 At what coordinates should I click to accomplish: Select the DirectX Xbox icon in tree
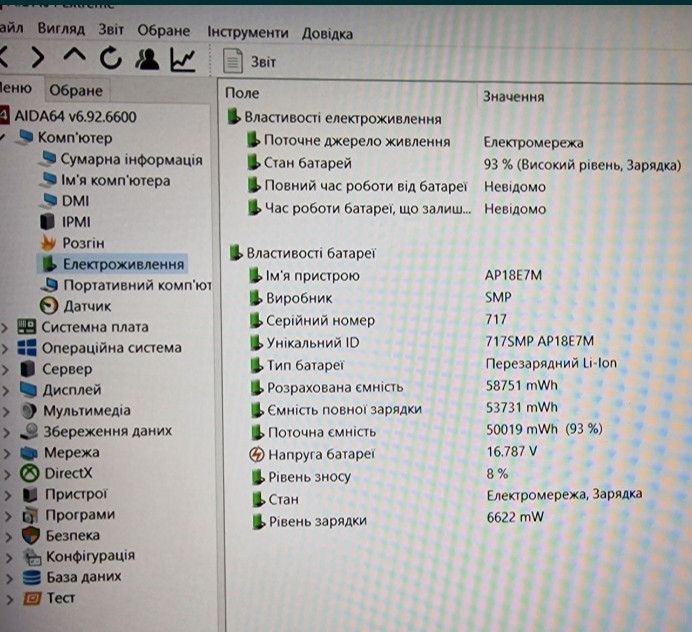click(x=29, y=473)
